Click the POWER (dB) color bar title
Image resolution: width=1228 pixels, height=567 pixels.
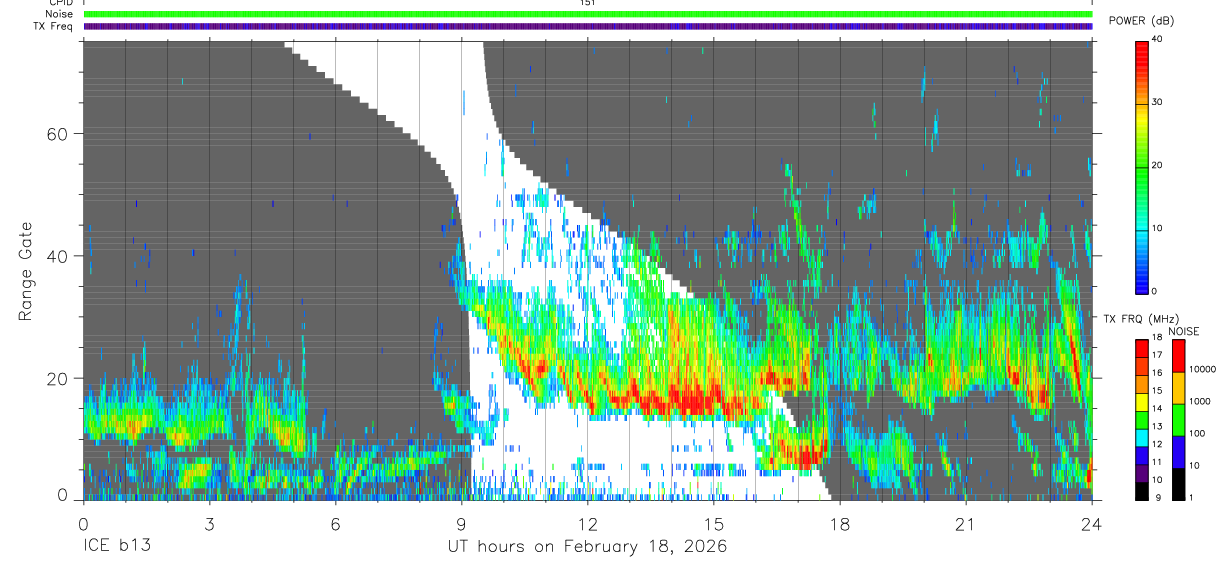[1143, 21]
